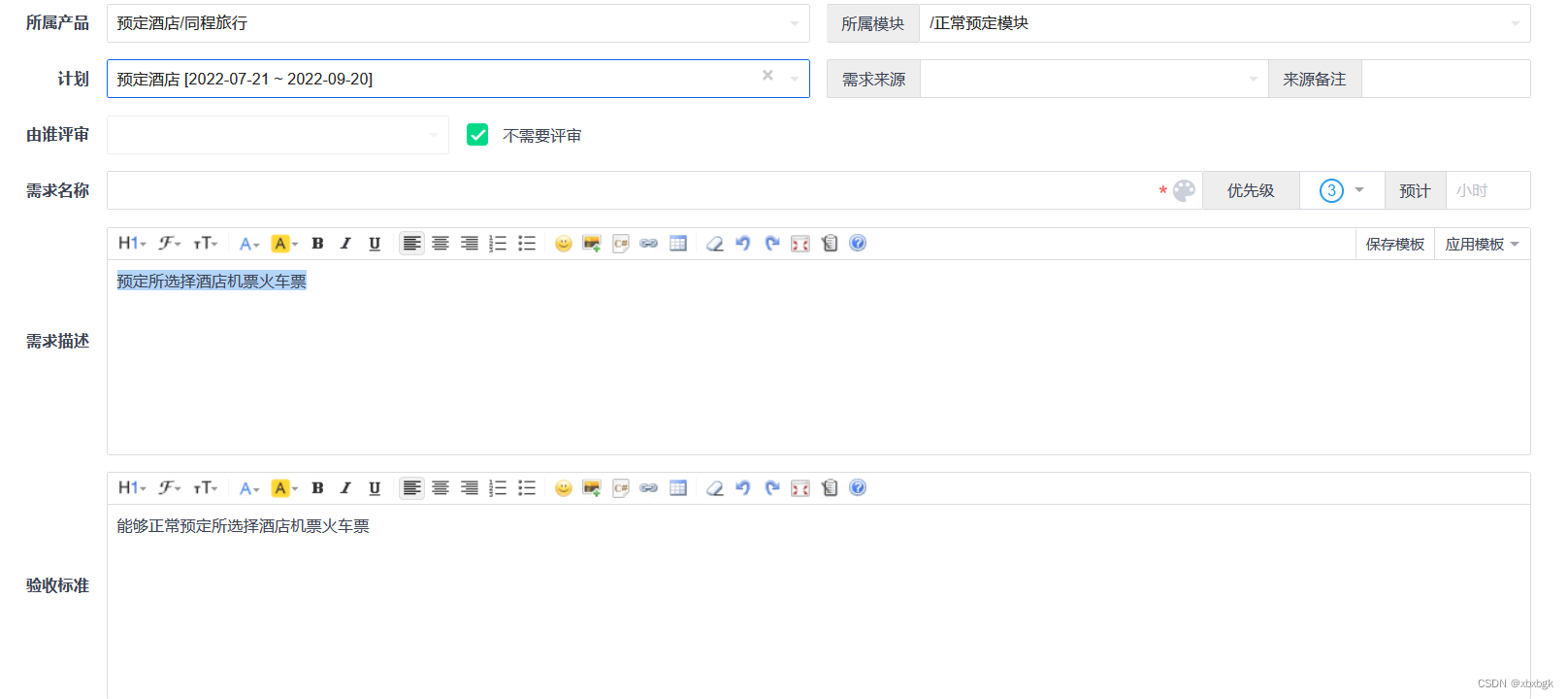The width and height of the screenshot is (1568, 699).
Task: Align text left in 验收标准 editor
Action: coord(412,488)
